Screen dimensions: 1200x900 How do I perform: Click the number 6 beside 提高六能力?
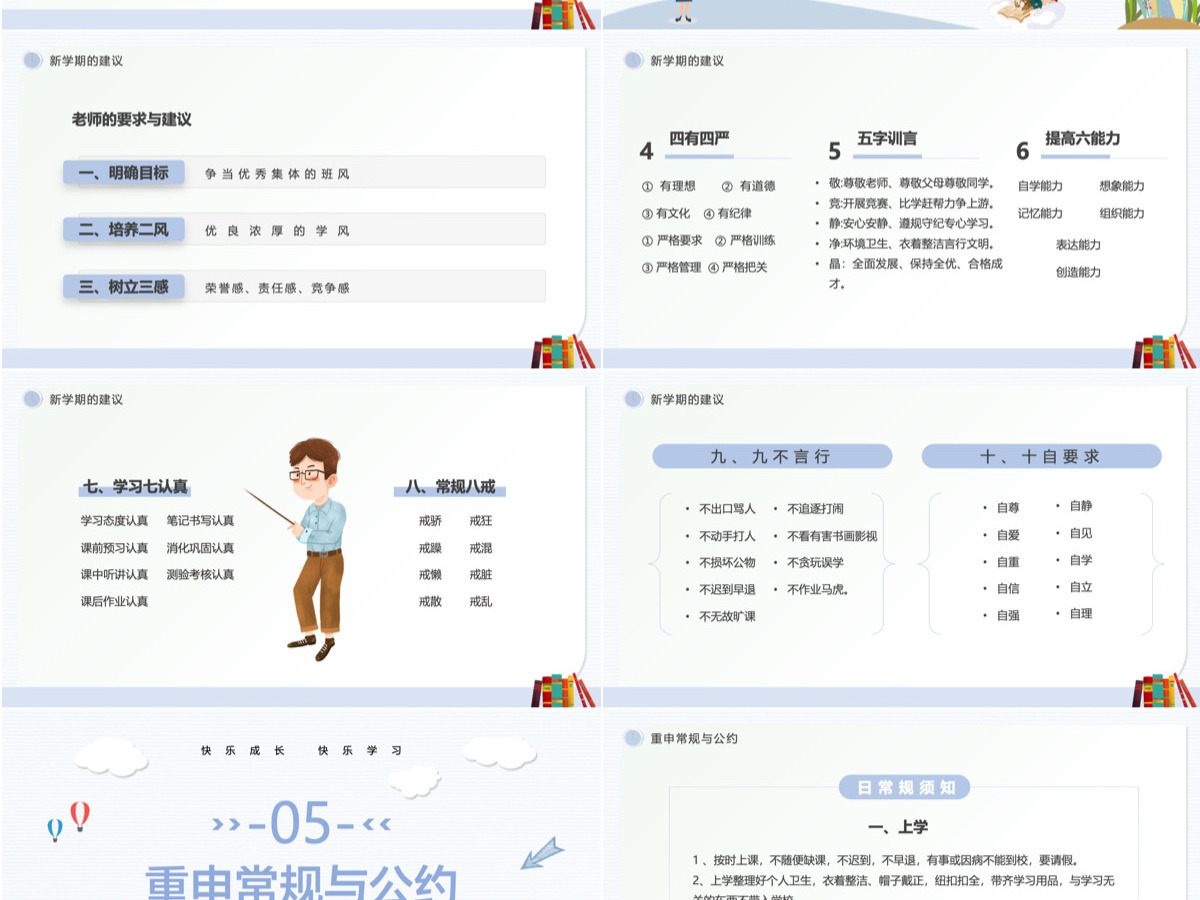1023,151
